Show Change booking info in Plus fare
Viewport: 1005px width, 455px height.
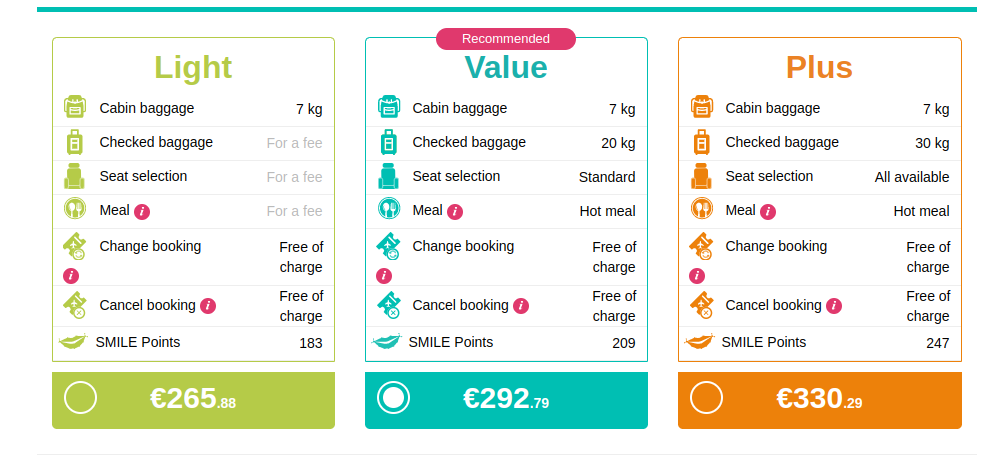pos(697,275)
